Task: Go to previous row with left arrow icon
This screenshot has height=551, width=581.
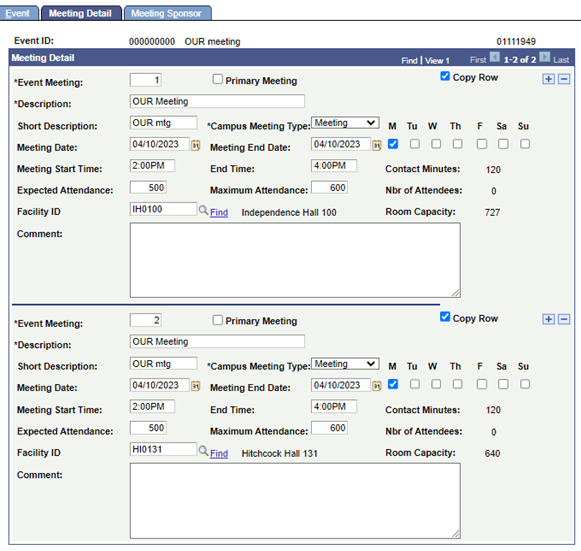Action: click(x=494, y=57)
